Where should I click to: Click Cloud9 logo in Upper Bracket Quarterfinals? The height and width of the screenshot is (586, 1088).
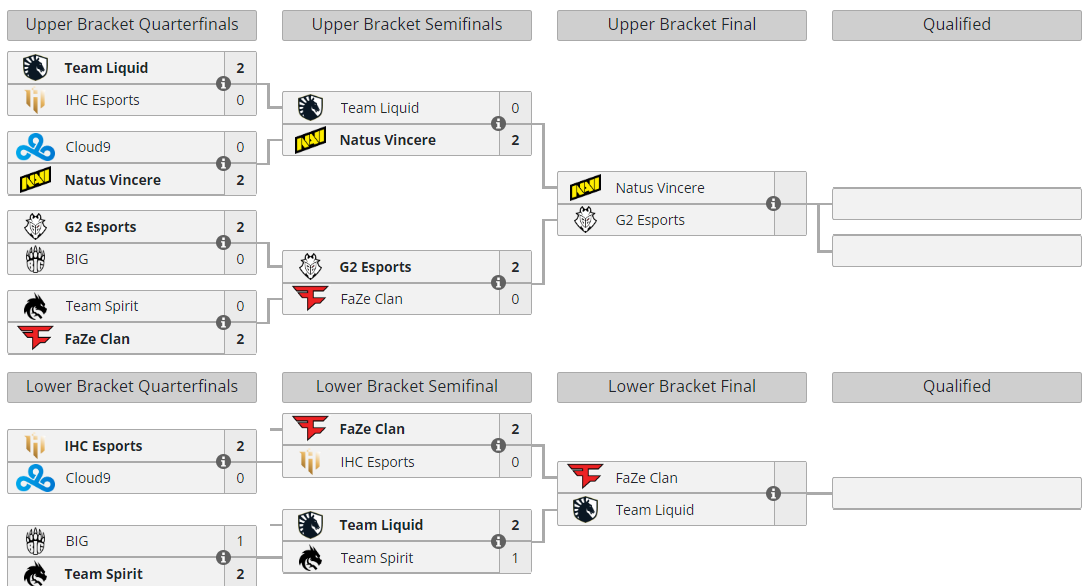[x=35, y=147]
